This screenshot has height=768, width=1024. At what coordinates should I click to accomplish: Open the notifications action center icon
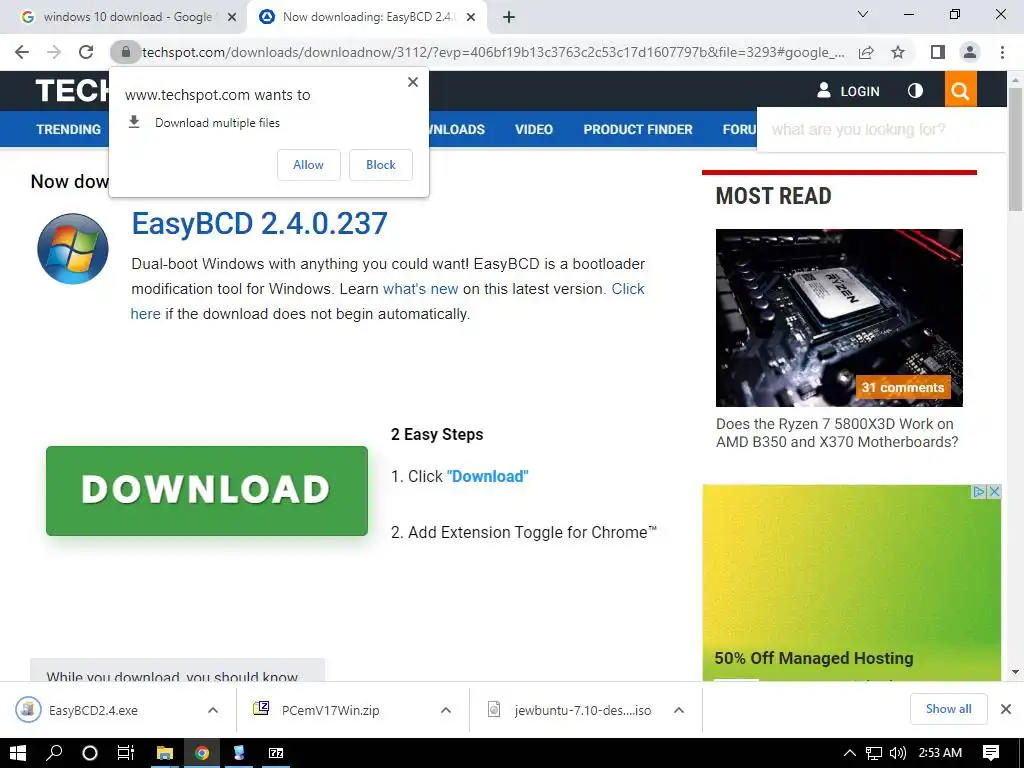click(991, 753)
